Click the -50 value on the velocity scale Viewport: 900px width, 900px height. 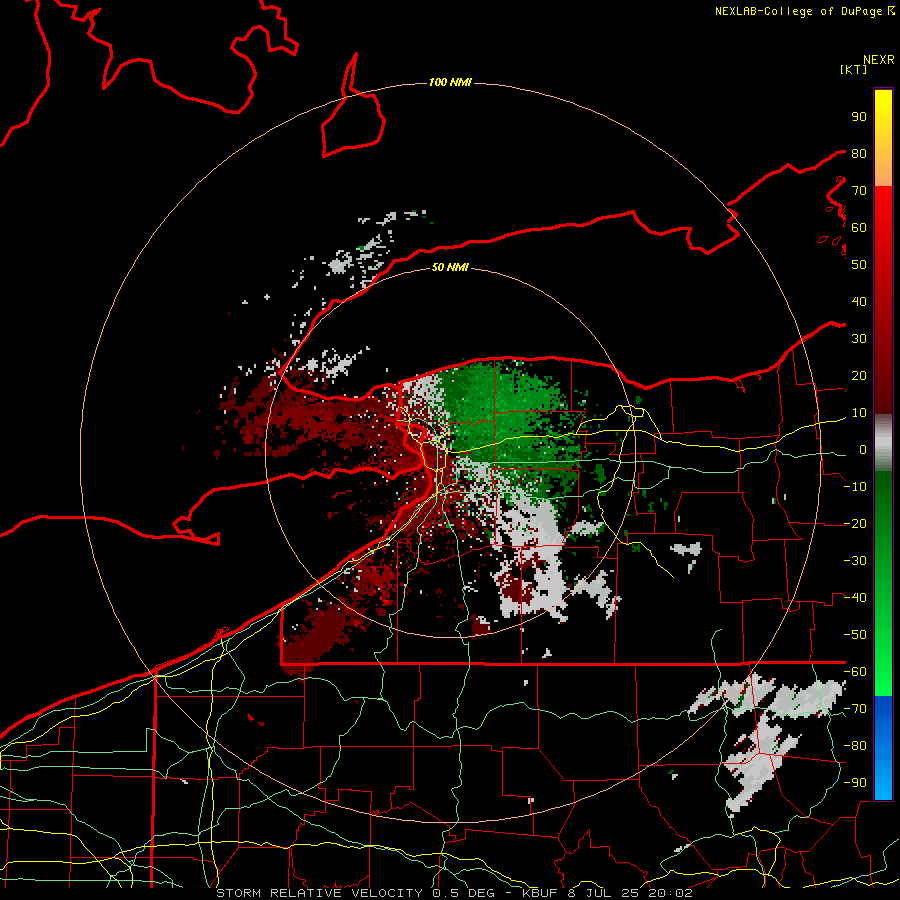(855, 635)
